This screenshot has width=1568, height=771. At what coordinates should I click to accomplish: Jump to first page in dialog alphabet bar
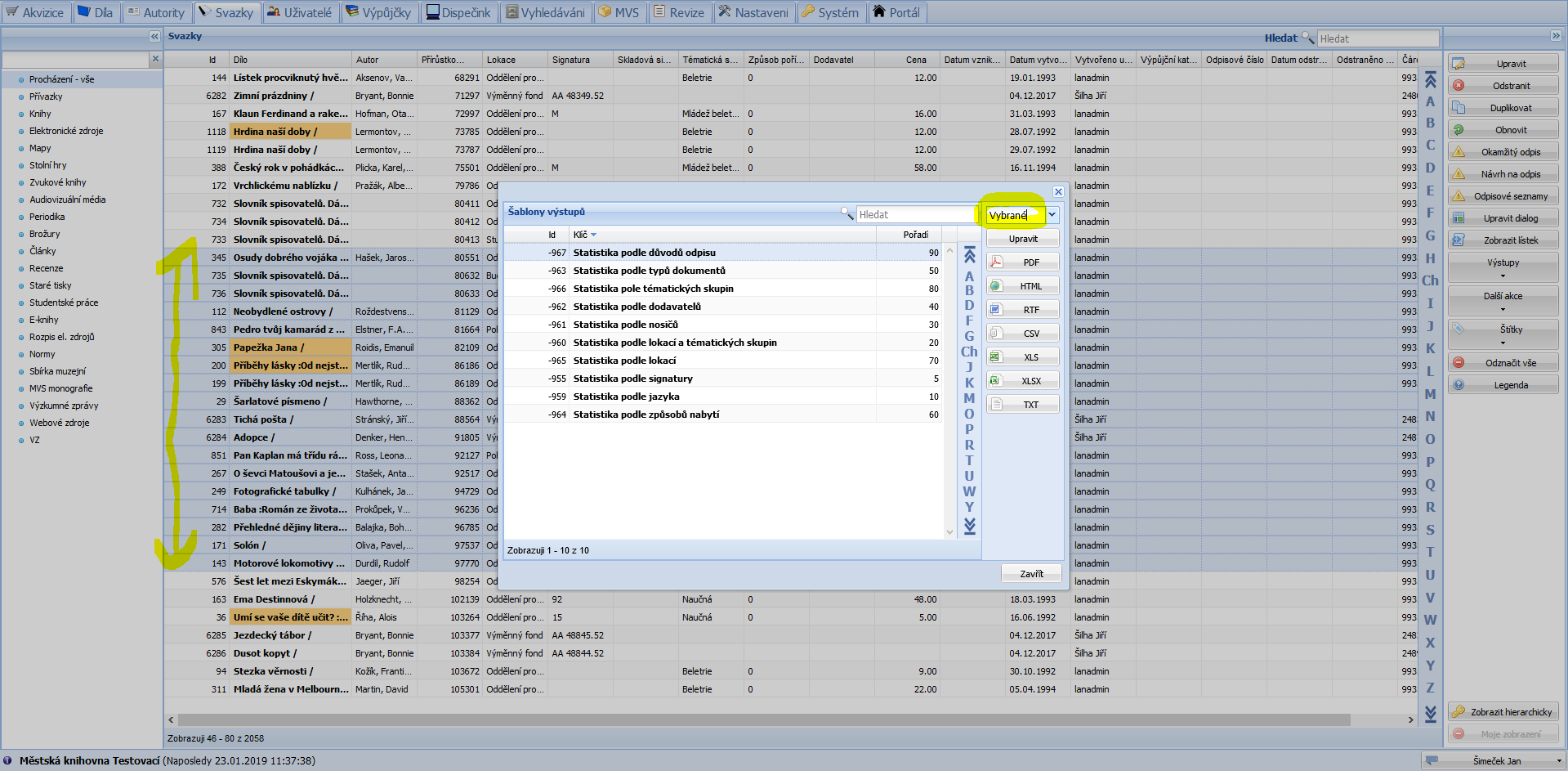(x=970, y=254)
